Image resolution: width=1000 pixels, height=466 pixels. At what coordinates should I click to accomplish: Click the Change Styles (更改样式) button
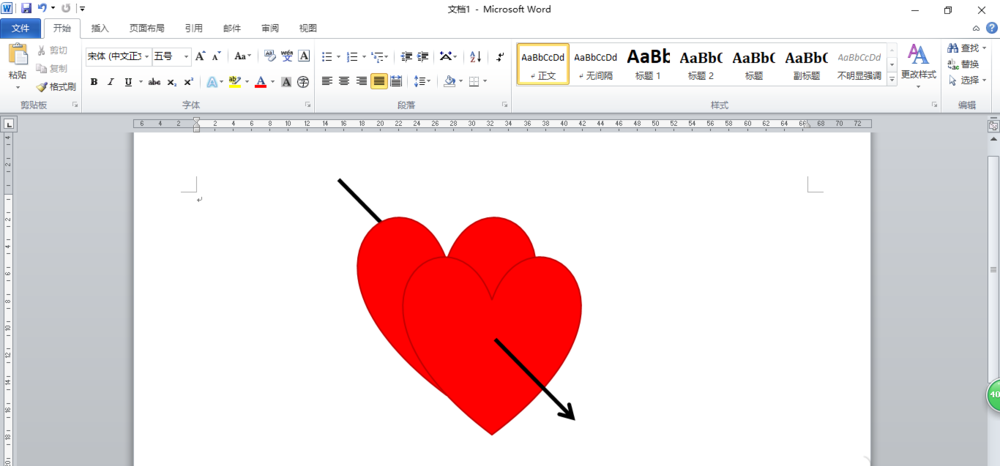pyautogui.click(x=918, y=66)
